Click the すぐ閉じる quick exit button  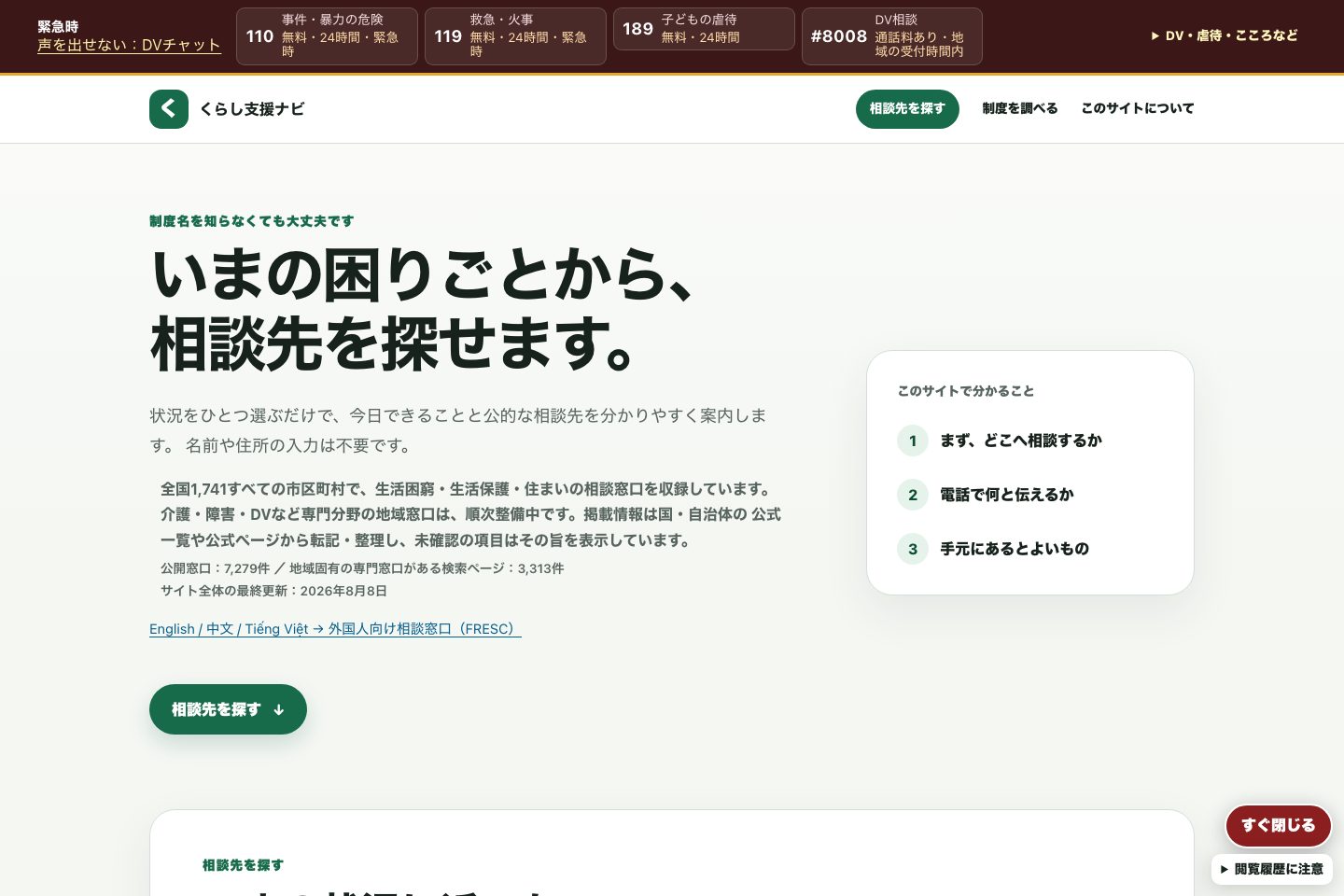(1279, 825)
